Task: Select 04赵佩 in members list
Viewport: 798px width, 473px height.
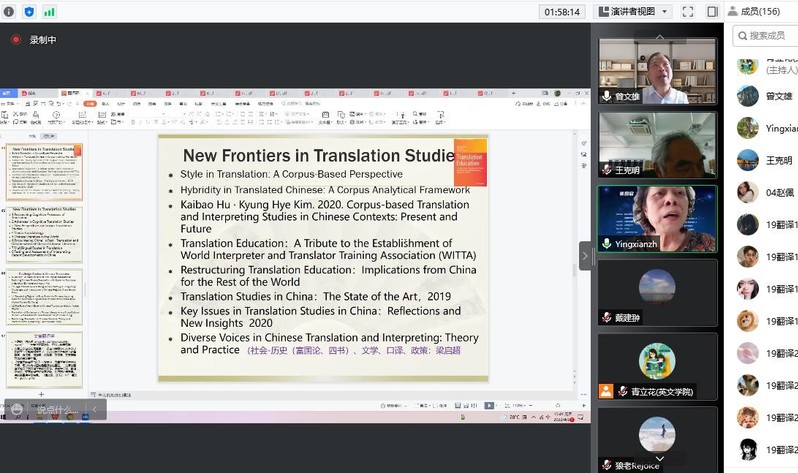Action: point(766,192)
